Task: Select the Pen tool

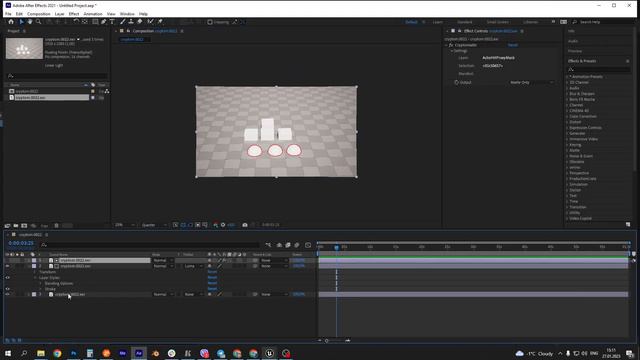Action: pyautogui.click(x=104, y=22)
